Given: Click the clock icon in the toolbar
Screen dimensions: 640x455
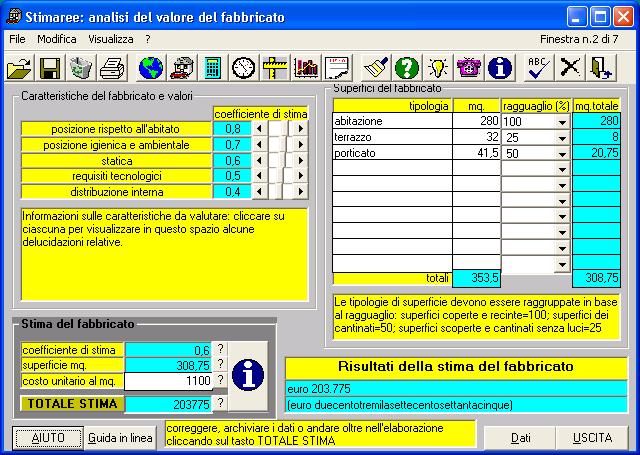Looking at the screenshot, I should [243, 68].
